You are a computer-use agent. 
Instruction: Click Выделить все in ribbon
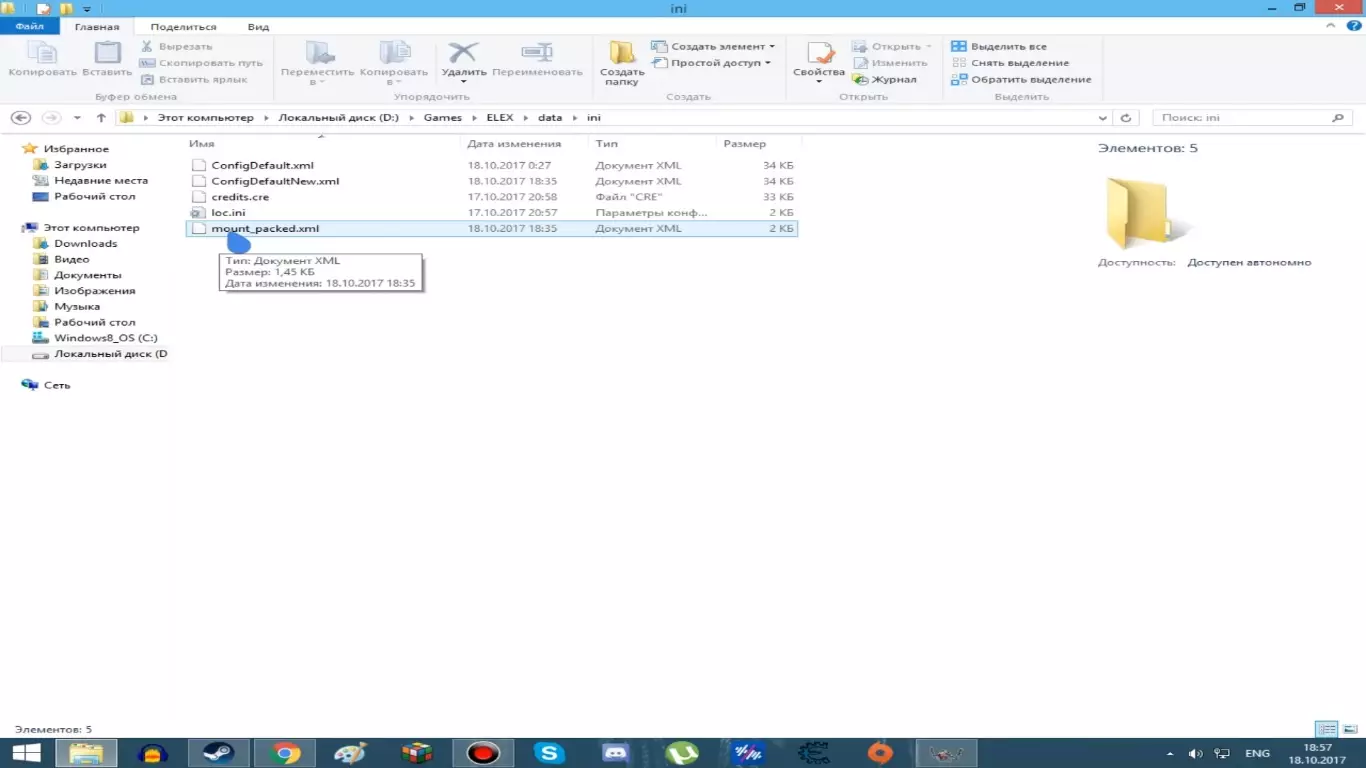[999, 46]
